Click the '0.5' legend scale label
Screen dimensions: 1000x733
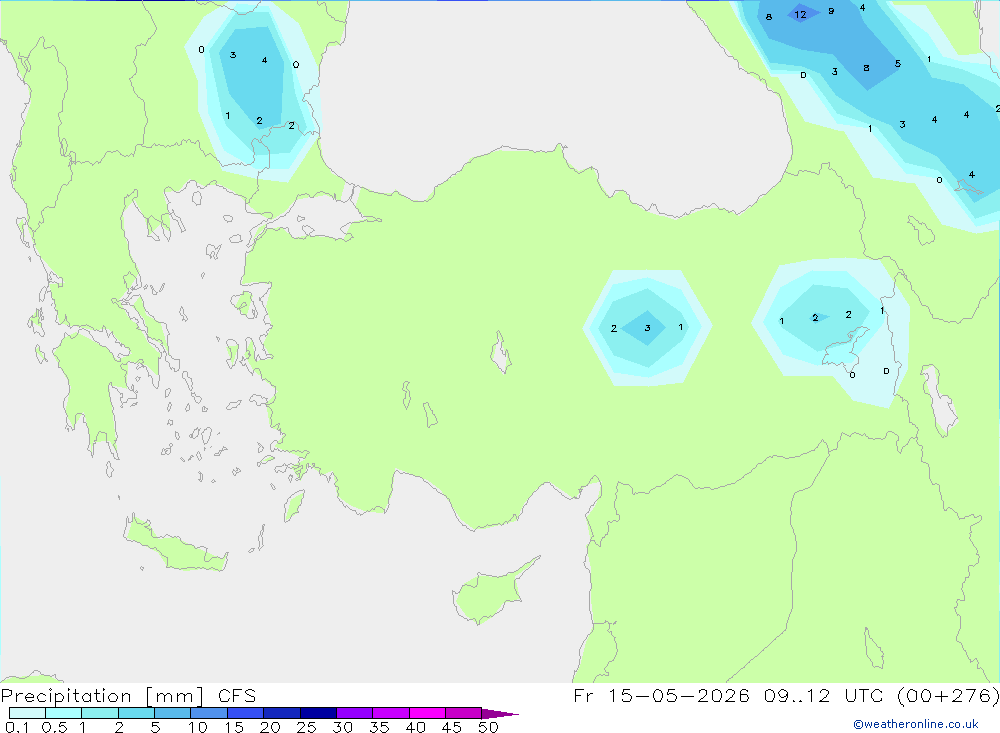[54, 727]
